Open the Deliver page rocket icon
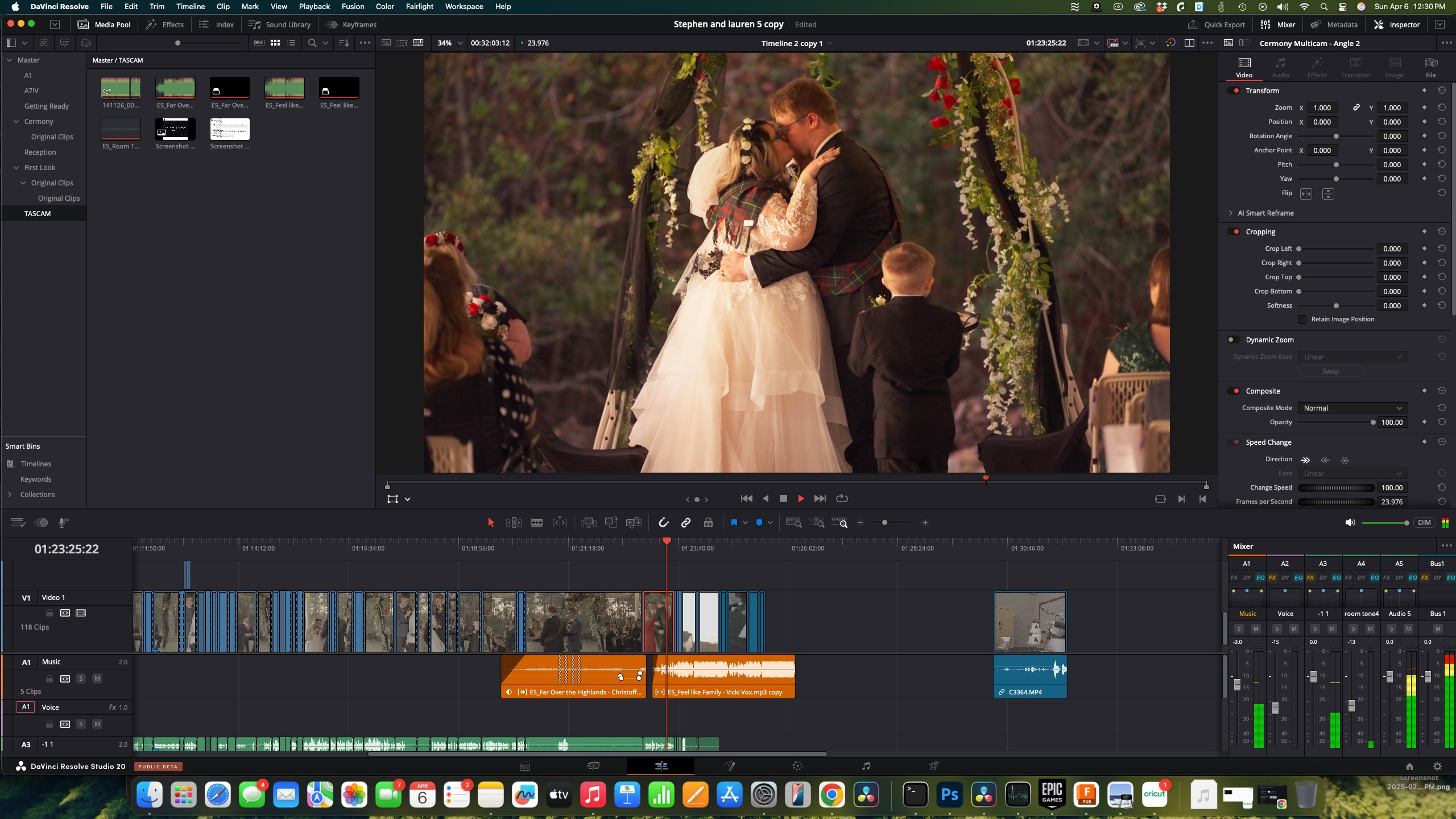1456x819 pixels. point(933,766)
